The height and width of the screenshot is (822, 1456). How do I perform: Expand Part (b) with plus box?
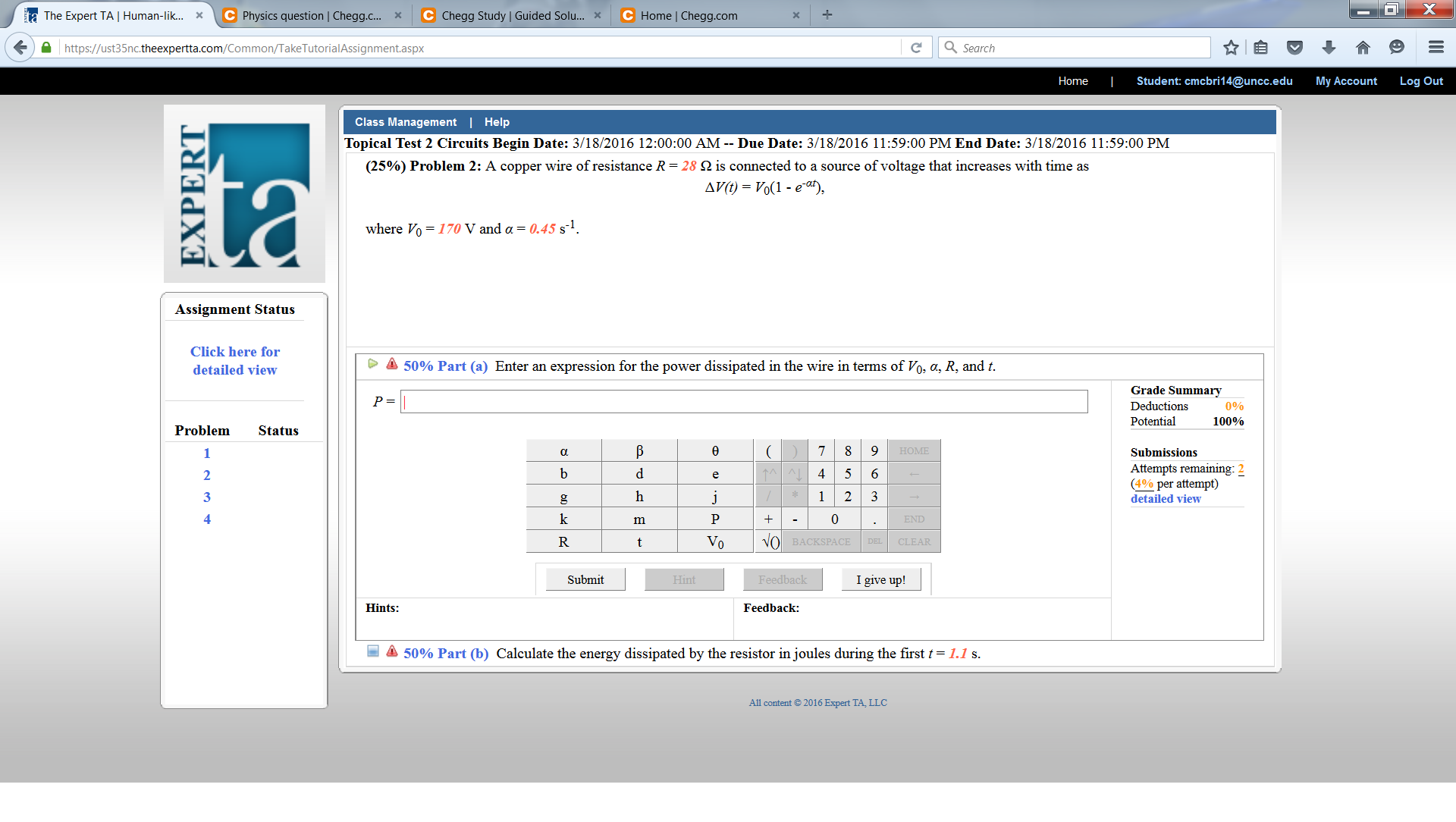(x=373, y=651)
